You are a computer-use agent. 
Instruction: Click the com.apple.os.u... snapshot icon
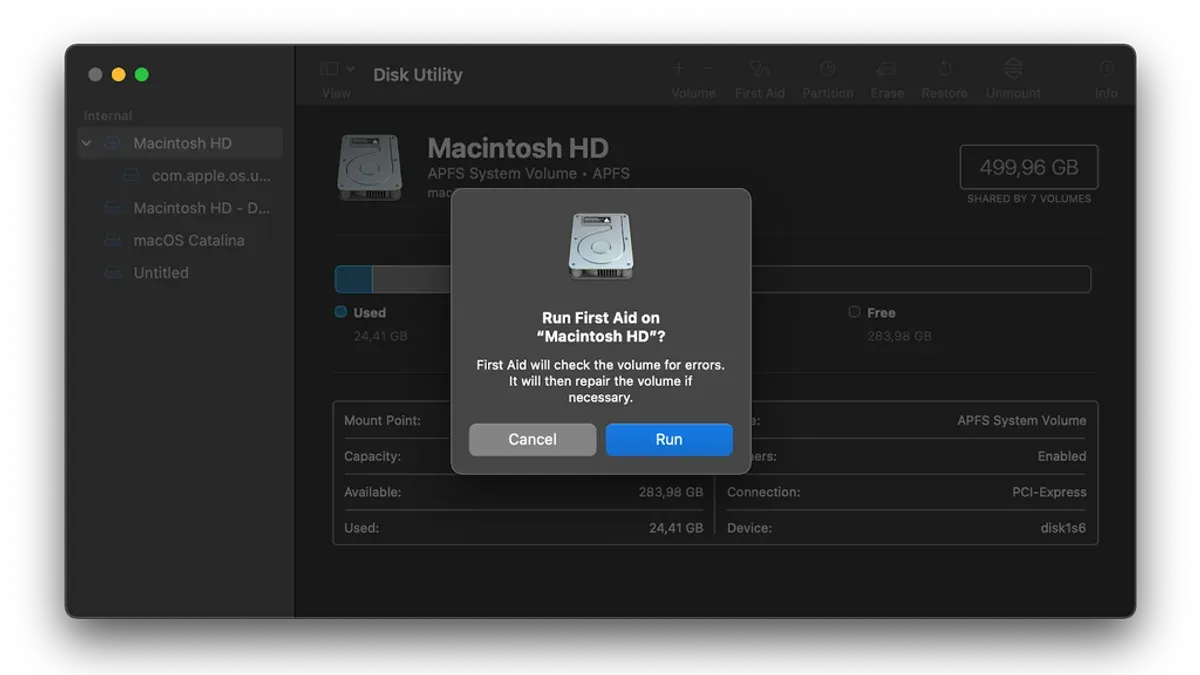click(x=131, y=175)
